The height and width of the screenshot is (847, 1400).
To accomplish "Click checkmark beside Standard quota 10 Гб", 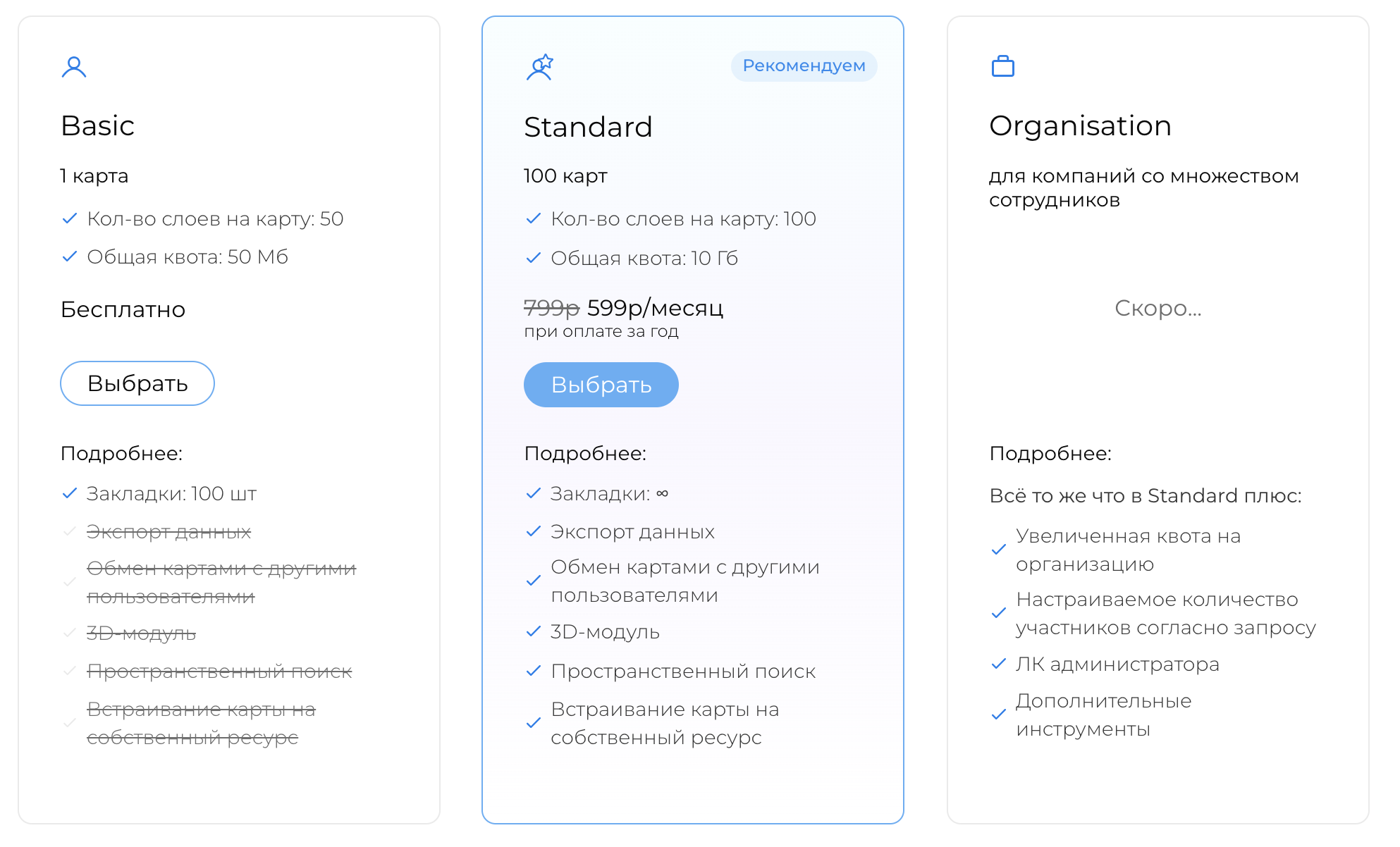I will [x=534, y=258].
